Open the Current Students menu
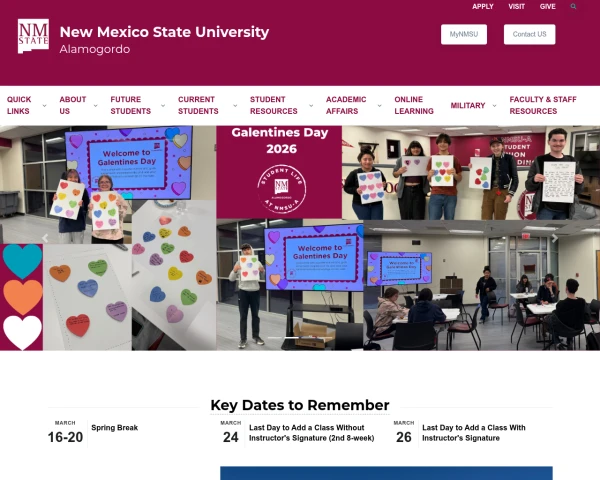The height and width of the screenshot is (480, 600). point(198,105)
